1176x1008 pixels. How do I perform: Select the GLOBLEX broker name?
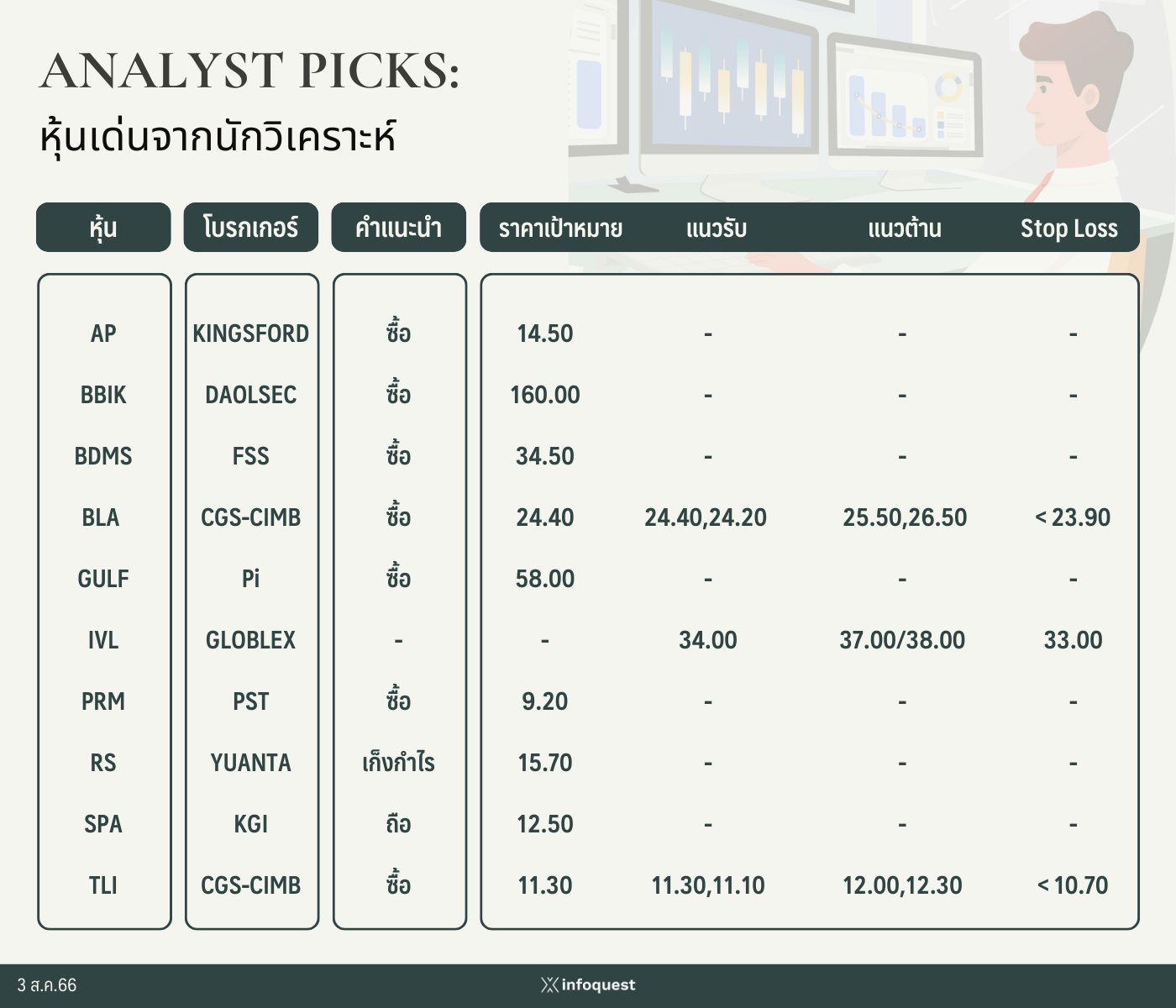pos(251,640)
